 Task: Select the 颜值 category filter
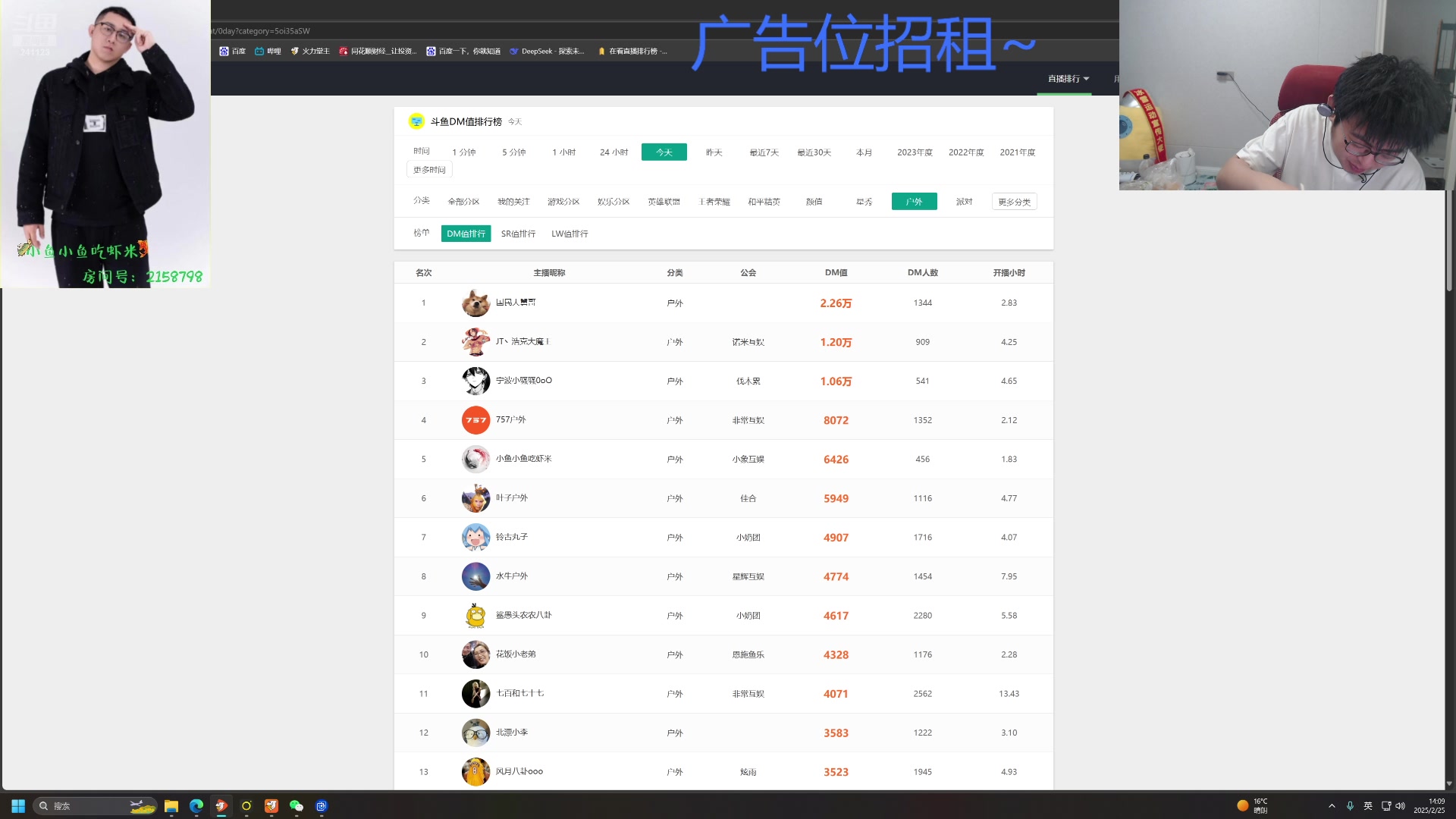(x=814, y=201)
